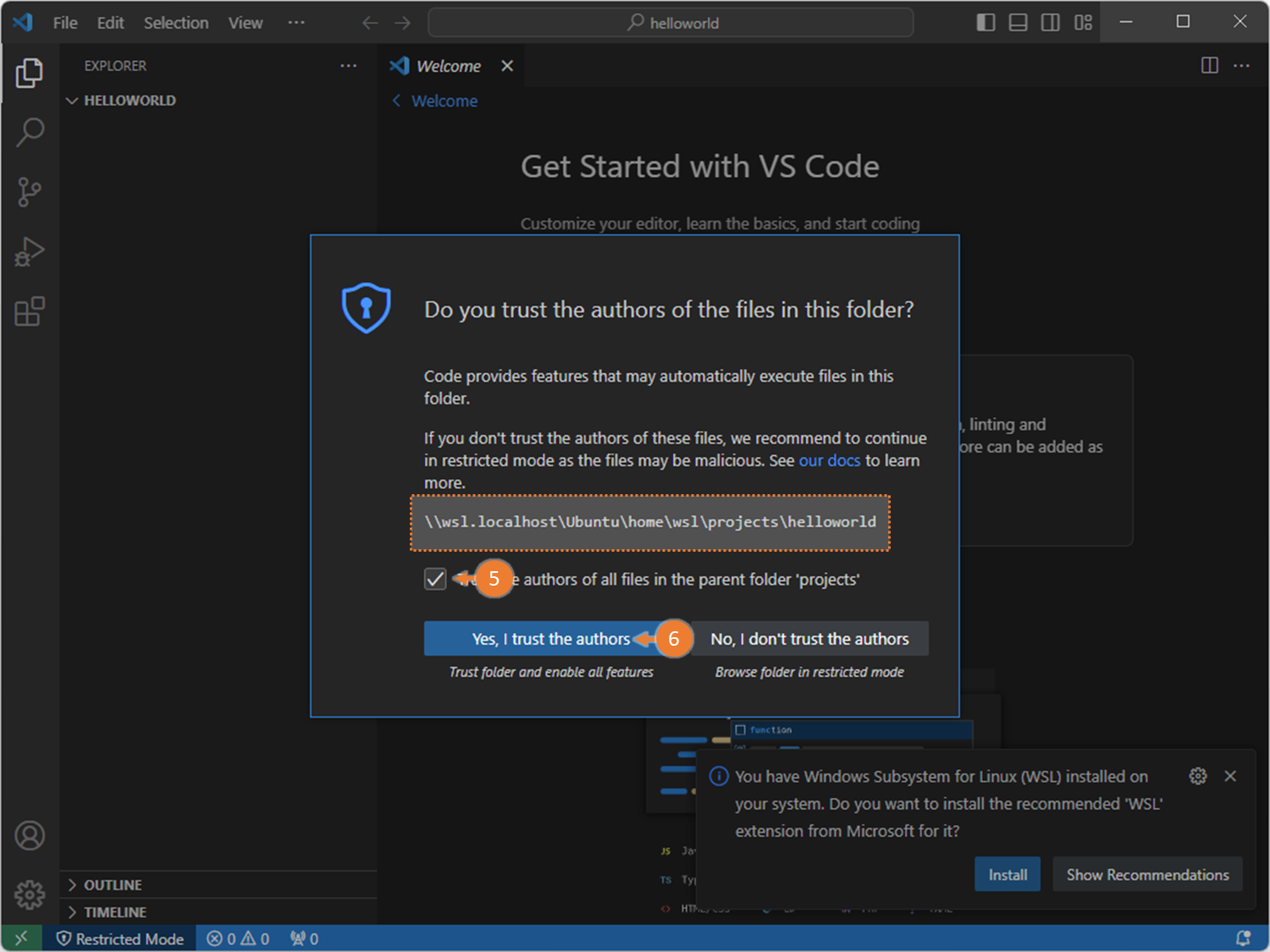Toggle the secondary side bar layout icon
This screenshot has height=952, width=1270.
pos(1051,23)
